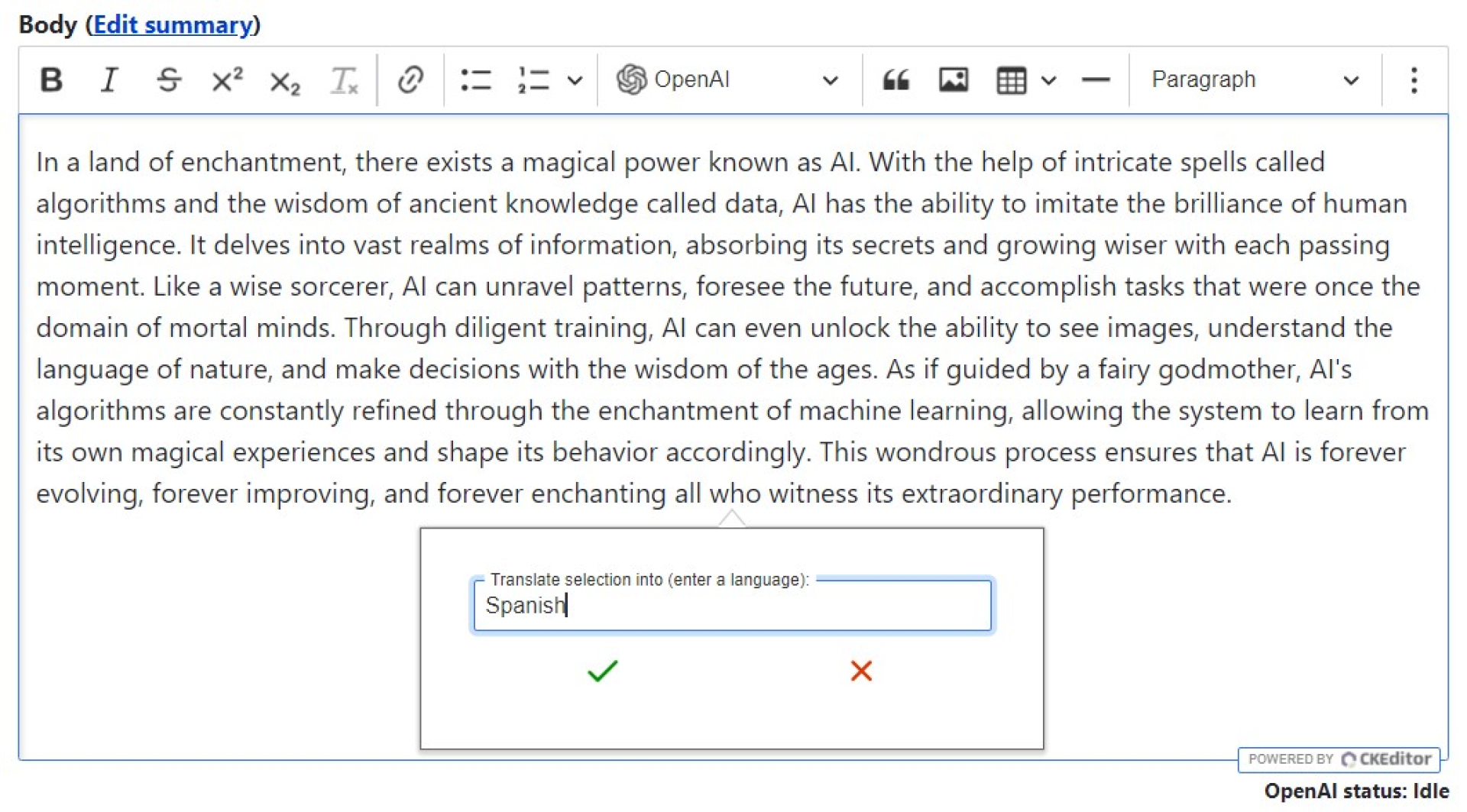Insert an image
Image resolution: width=1467 pixels, height=812 pixels.
954,79
